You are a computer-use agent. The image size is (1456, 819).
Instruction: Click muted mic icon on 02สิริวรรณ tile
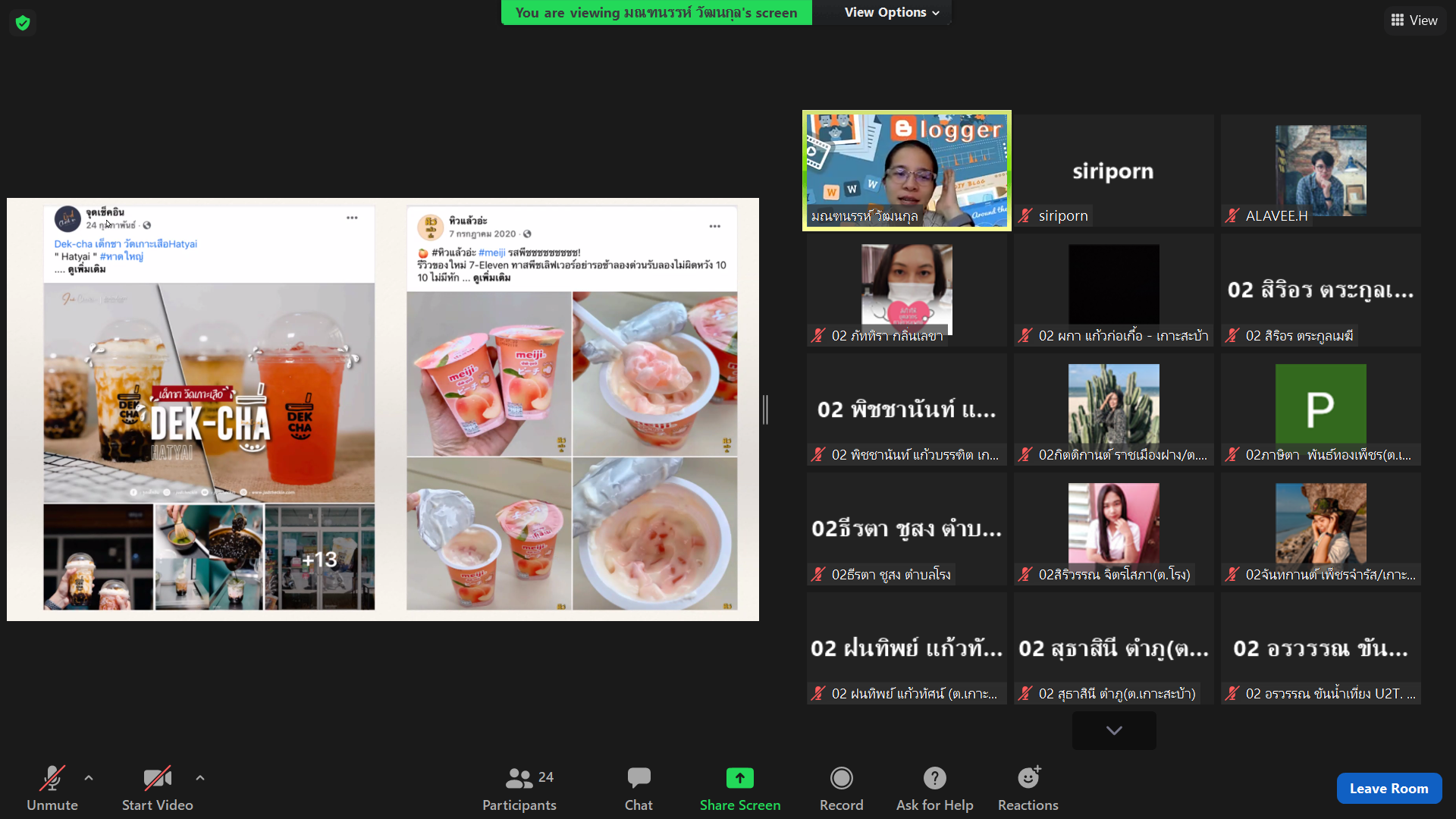coord(1025,575)
